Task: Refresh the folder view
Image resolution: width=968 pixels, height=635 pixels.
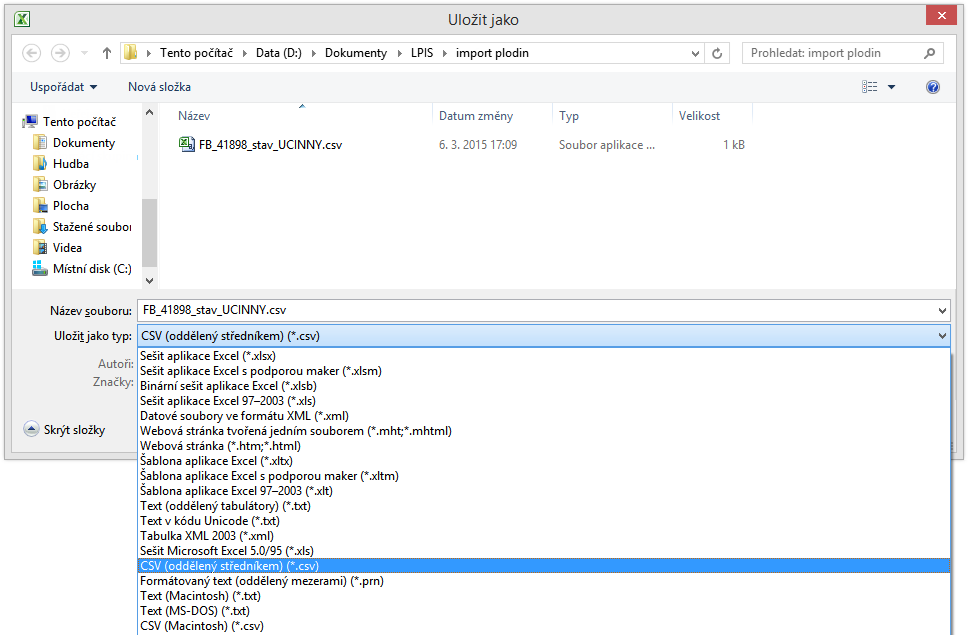Action: coord(717,53)
